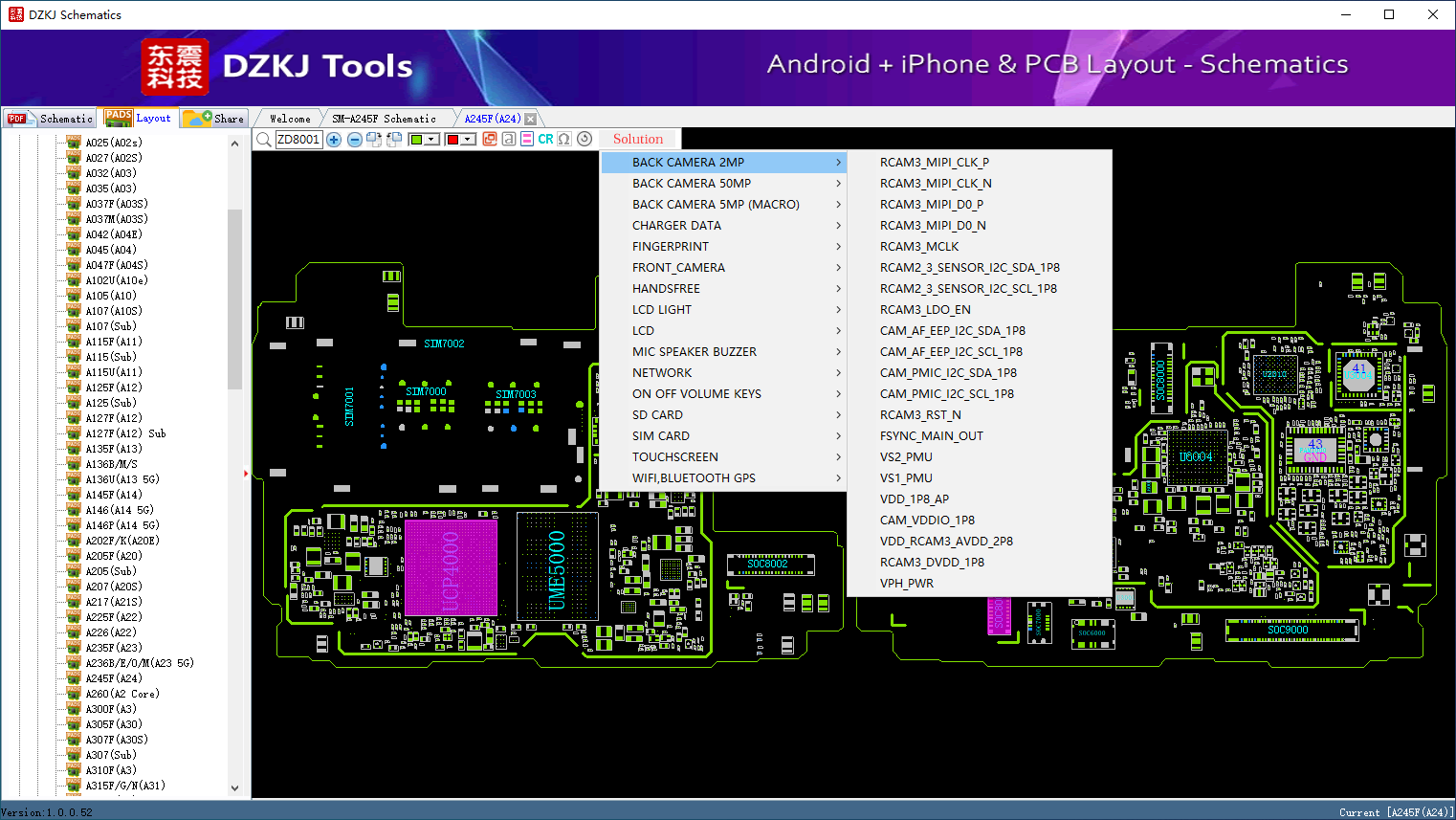1456x820 pixels.
Task: Click the PADS icon beside A145F(A14)
Action: click(74, 495)
